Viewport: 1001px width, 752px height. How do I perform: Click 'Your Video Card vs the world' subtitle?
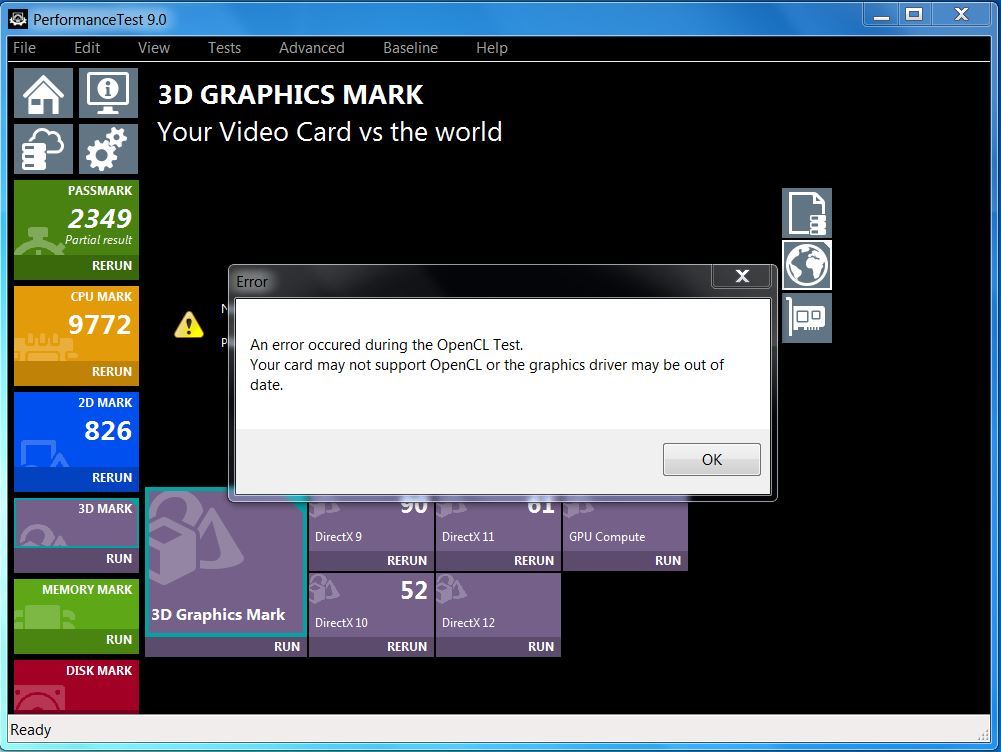pos(329,132)
